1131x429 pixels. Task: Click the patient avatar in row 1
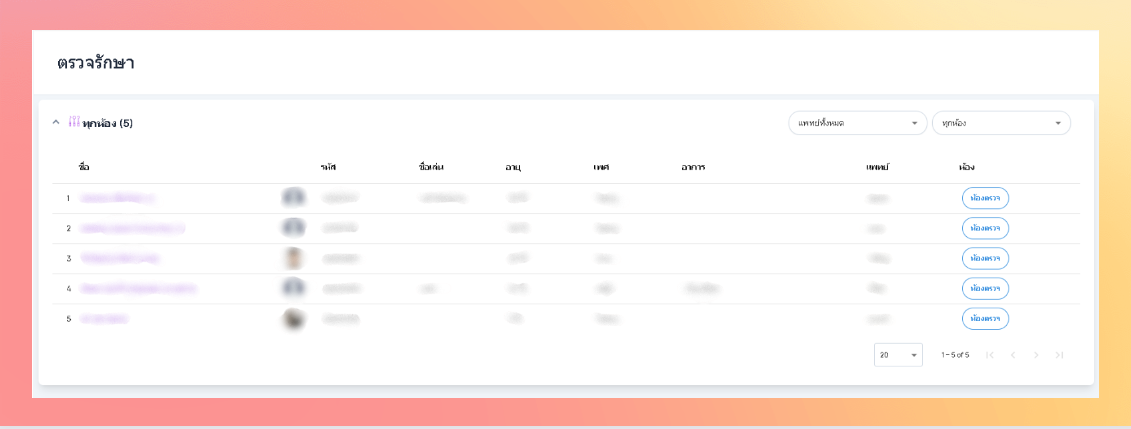coord(294,198)
